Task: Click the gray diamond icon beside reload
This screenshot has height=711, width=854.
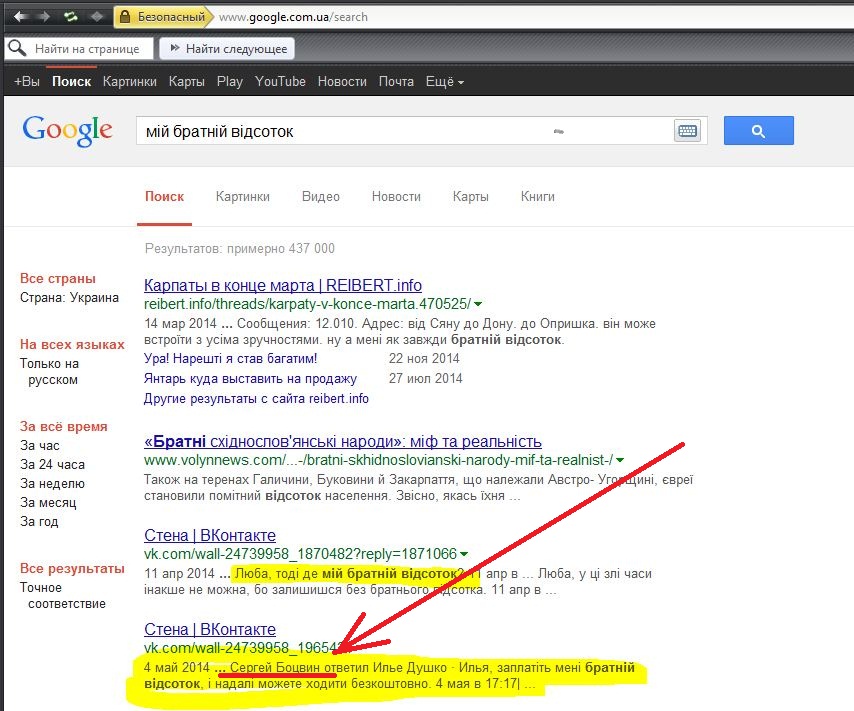Action: click(97, 17)
